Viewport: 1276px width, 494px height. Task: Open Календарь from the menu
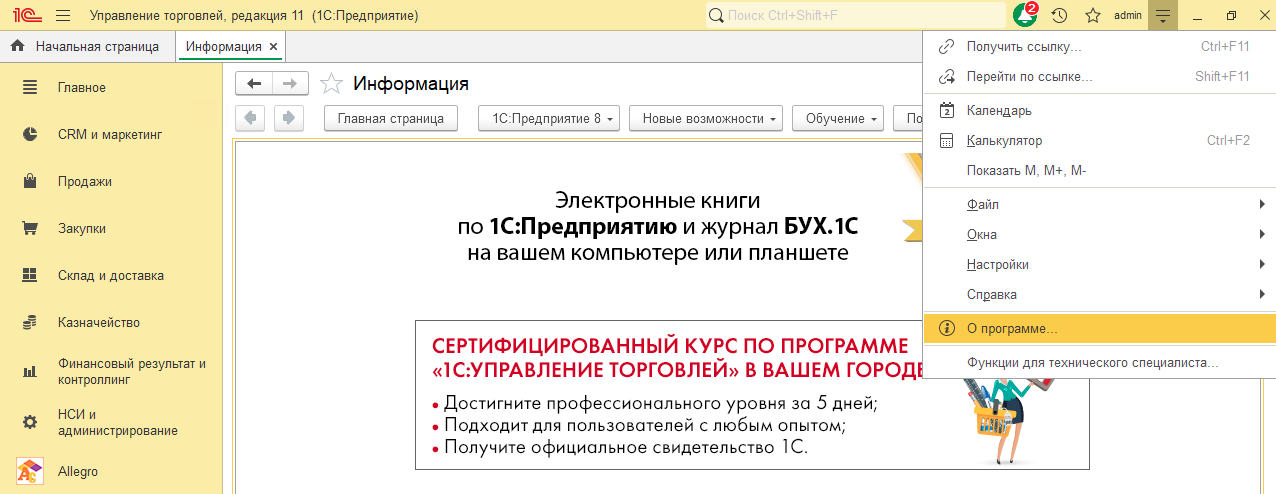[1099, 111]
